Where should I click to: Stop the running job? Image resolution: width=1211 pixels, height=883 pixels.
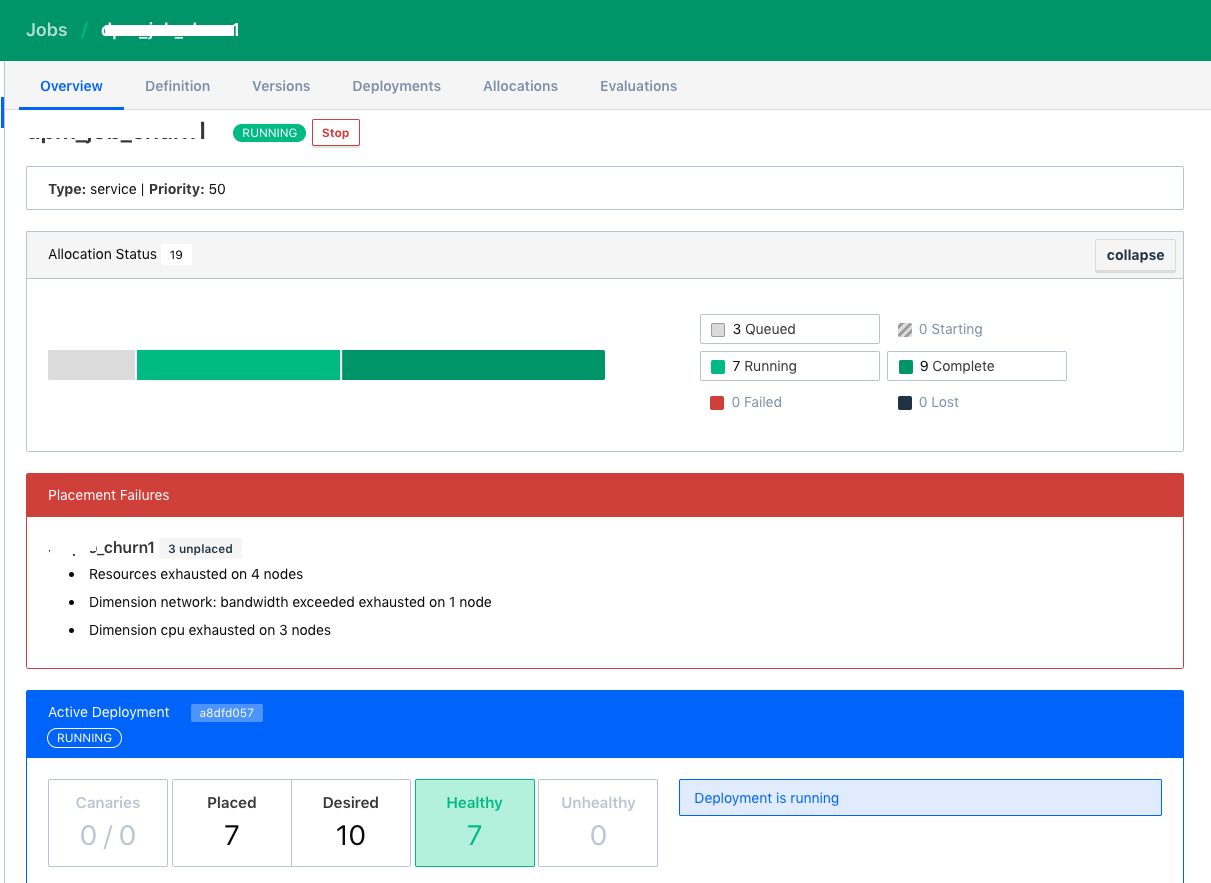(335, 132)
